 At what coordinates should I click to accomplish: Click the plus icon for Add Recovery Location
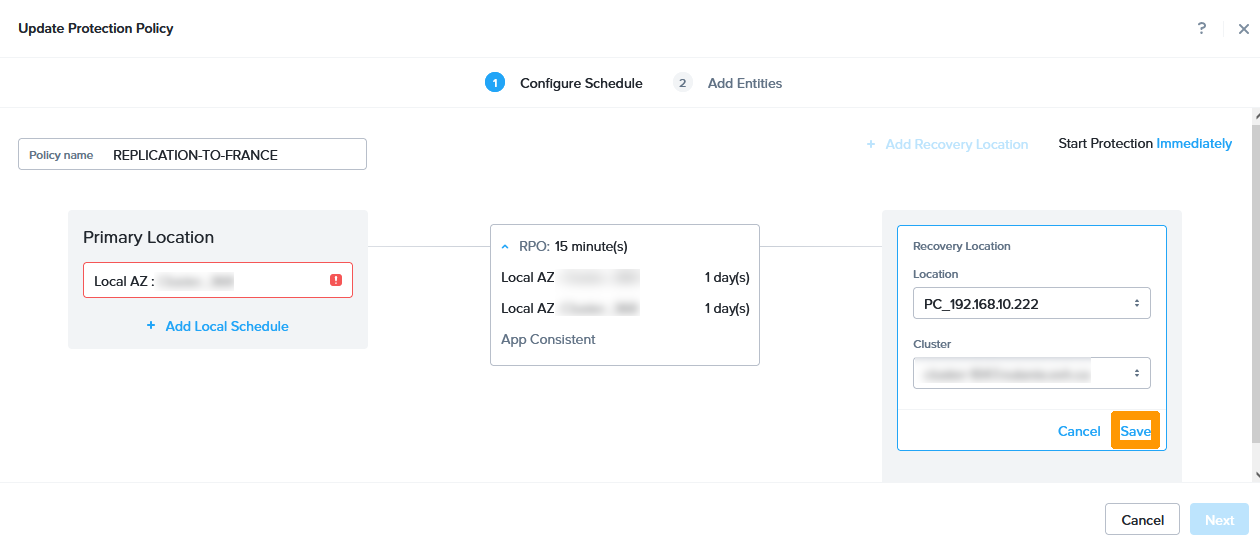click(x=872, y=144)
